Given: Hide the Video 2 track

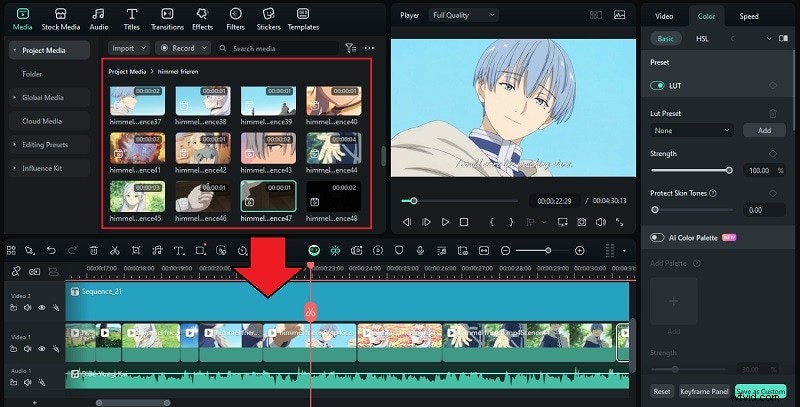Looking at the screenshot, I should click(42, 308).
